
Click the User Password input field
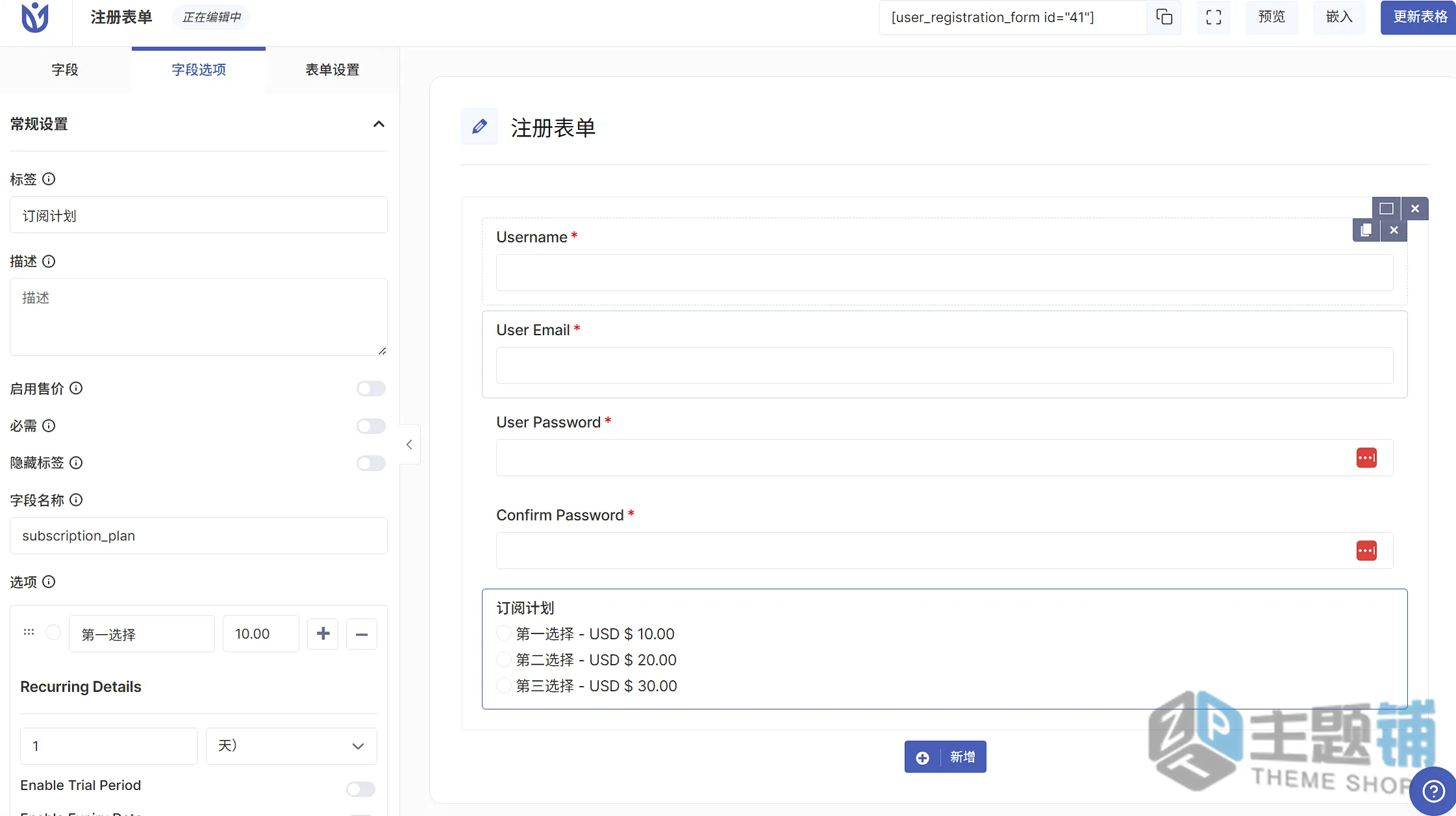[944, 458]
